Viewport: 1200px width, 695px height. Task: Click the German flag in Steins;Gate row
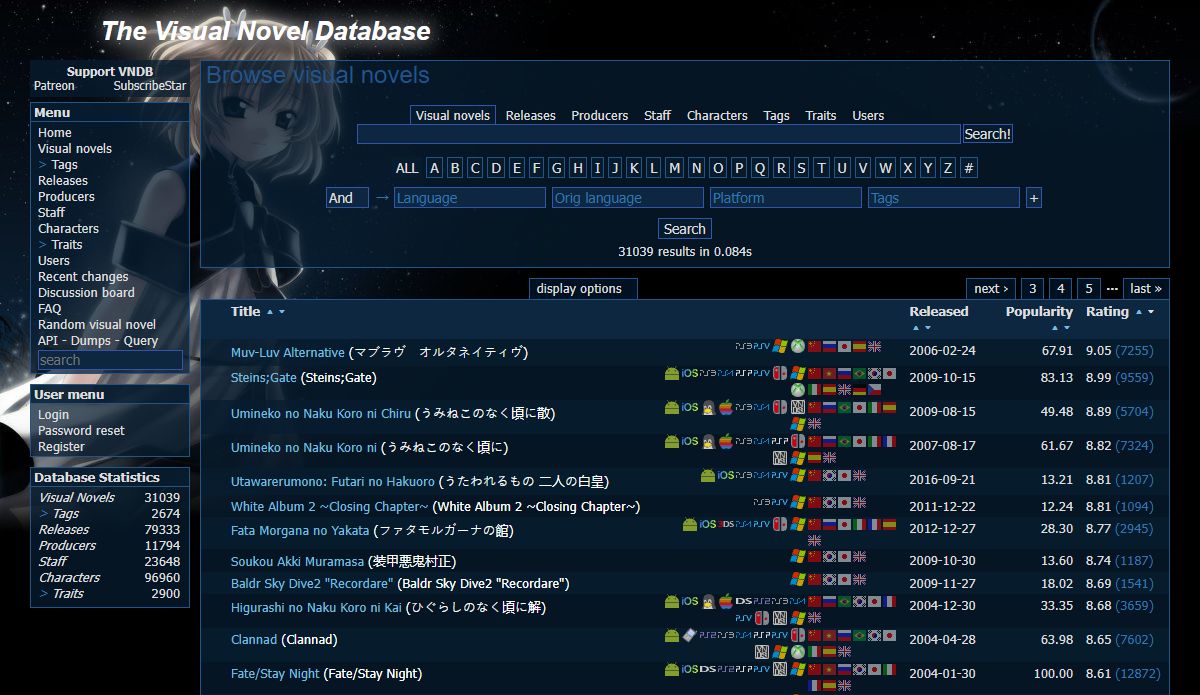(859, 389)
